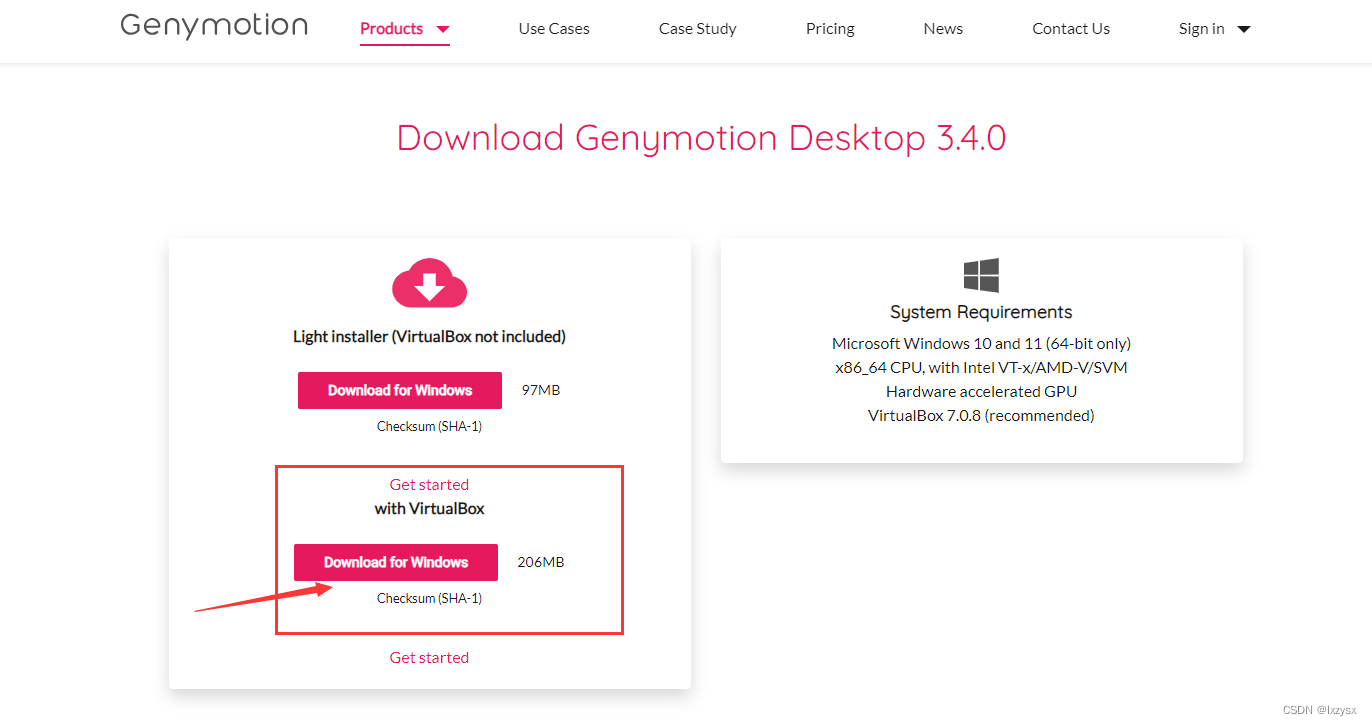Click the pink cloud download icon
The width and height of the screenshot is (1372, 726).
point(430,283)
